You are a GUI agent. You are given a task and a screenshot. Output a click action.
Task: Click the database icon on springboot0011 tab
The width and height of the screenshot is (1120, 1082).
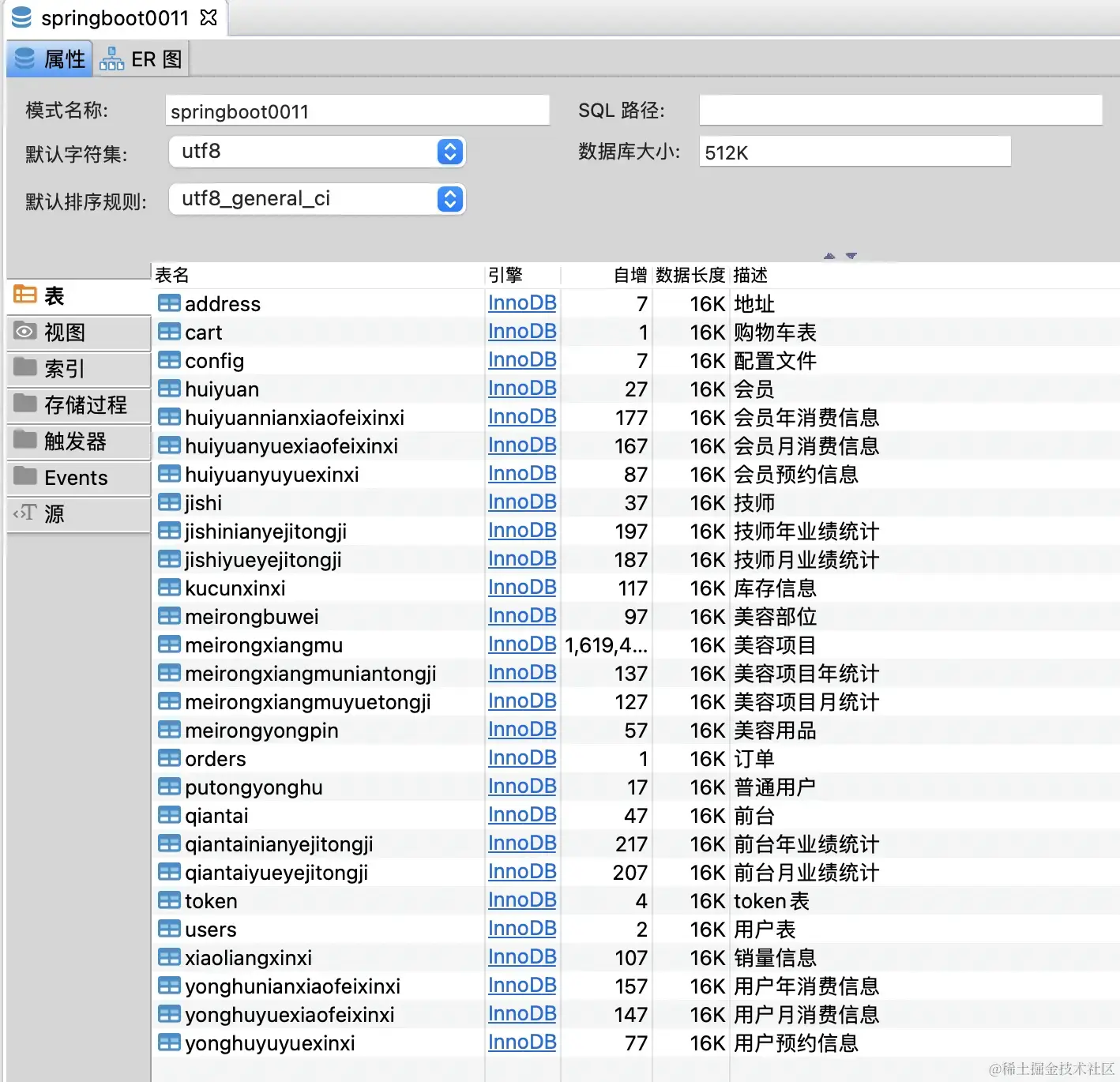coord(21,17)
